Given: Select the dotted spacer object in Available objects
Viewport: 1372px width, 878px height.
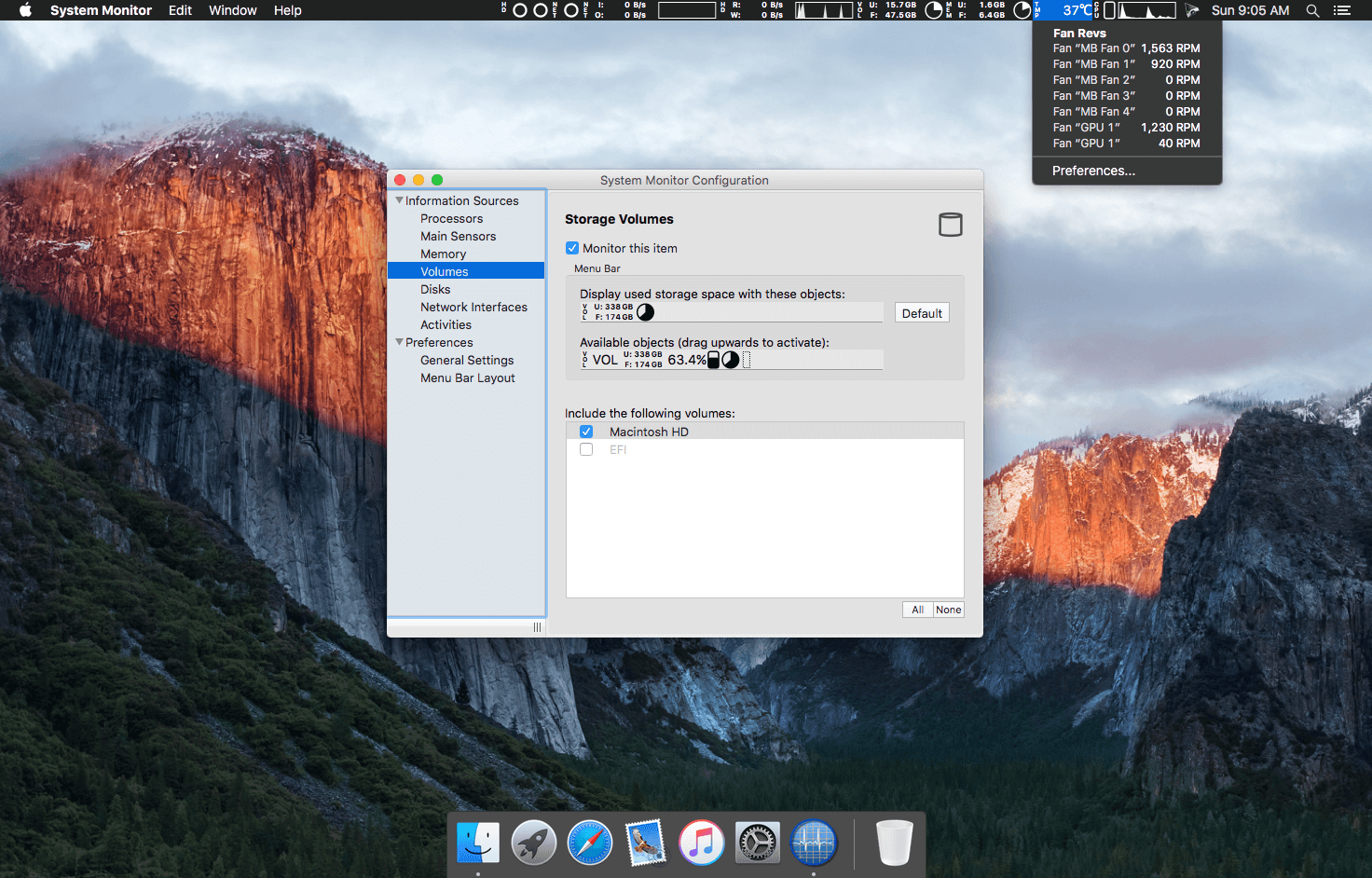Looking at the screenshot, I should [746, 360].
